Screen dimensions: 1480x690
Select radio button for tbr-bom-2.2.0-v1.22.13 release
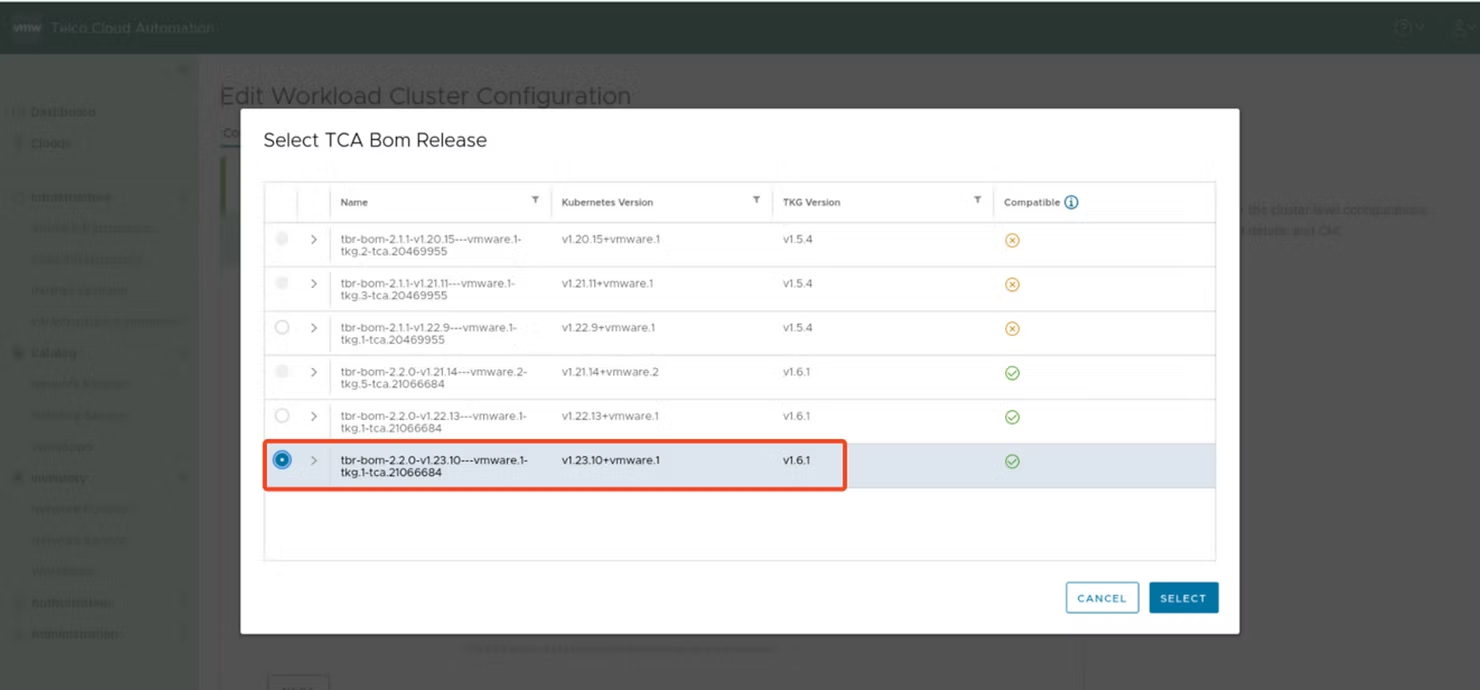coord(282,416)
